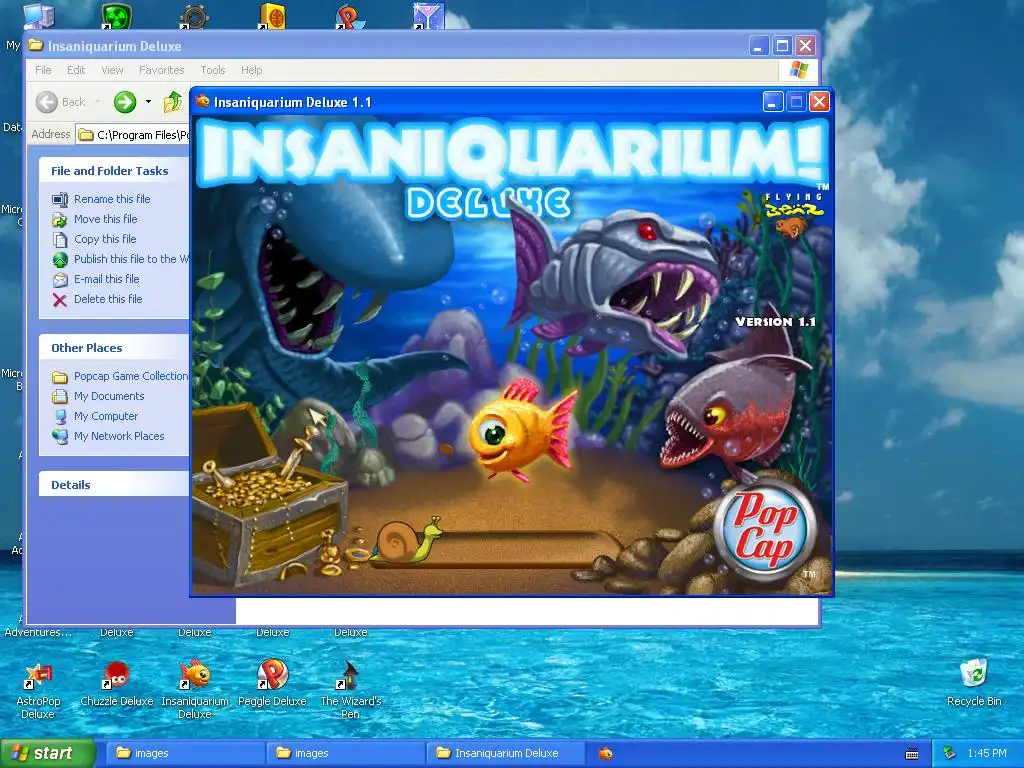
Task: Click the My Documents icon in Other Places
Action: coord(60,396)
